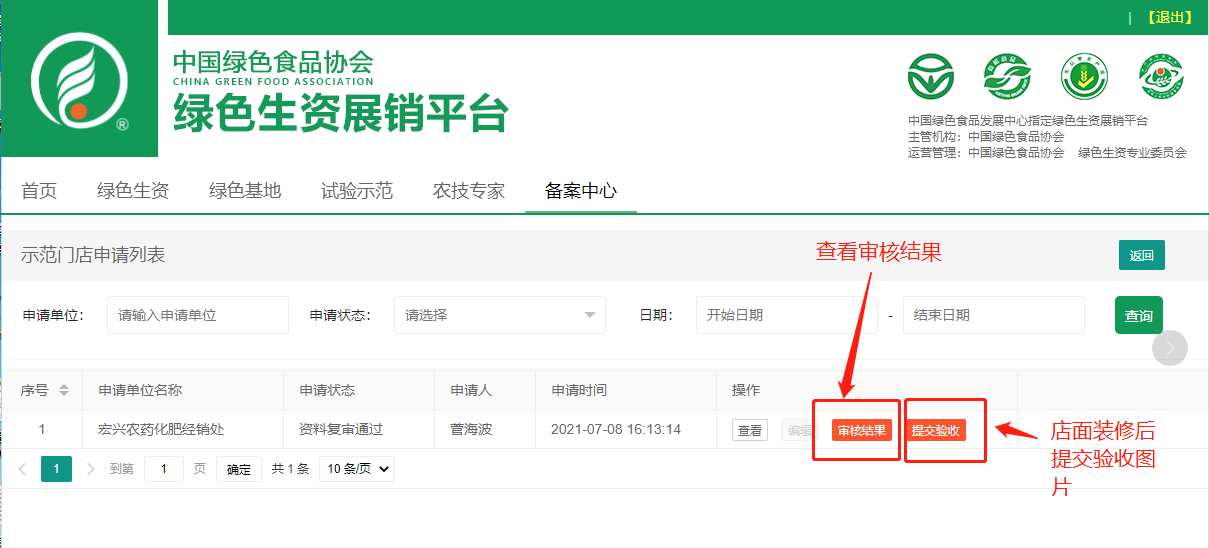1209x548 pixels.
Task: Click the 开始日期 date field
Action: click(786, 315)
